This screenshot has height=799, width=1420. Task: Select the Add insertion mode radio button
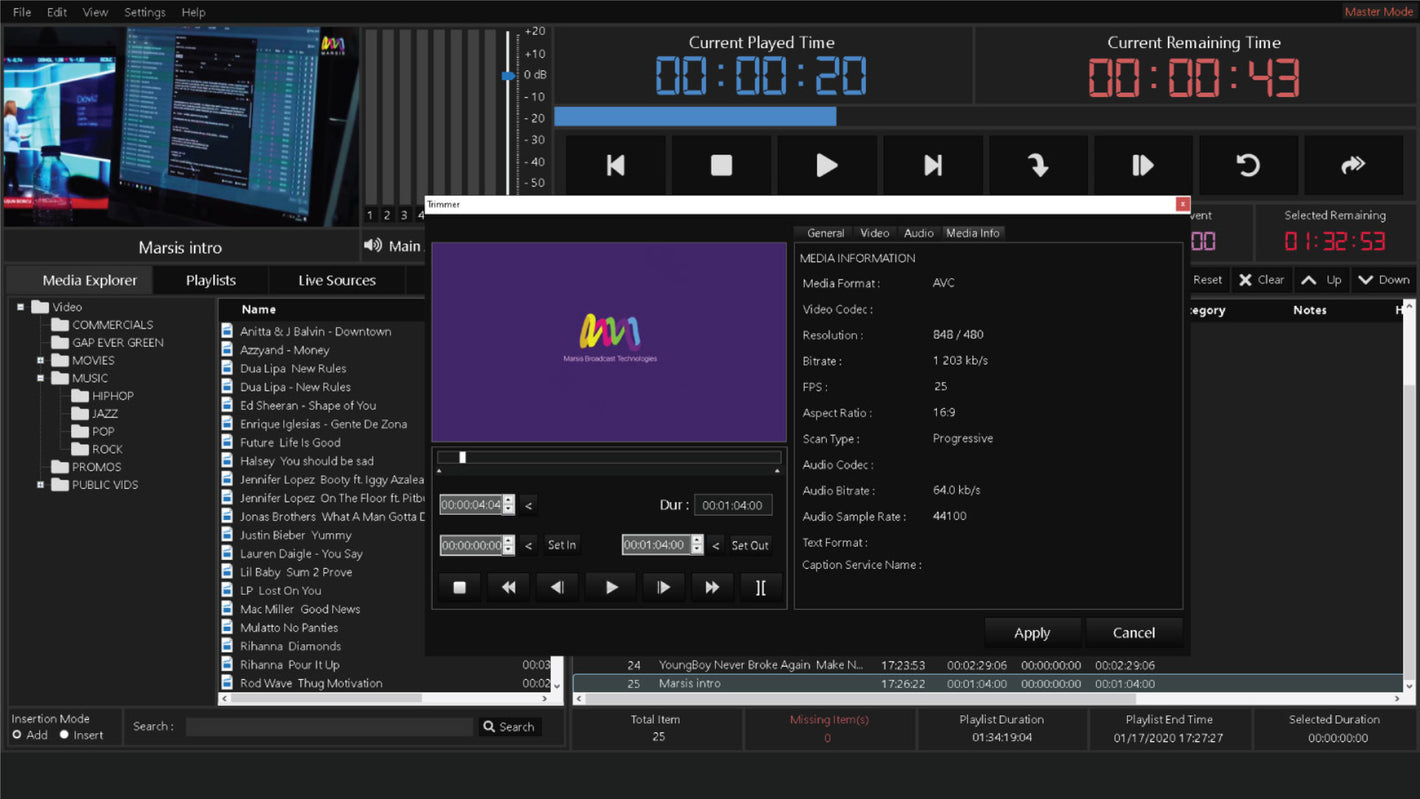click(x=17, y=735)
